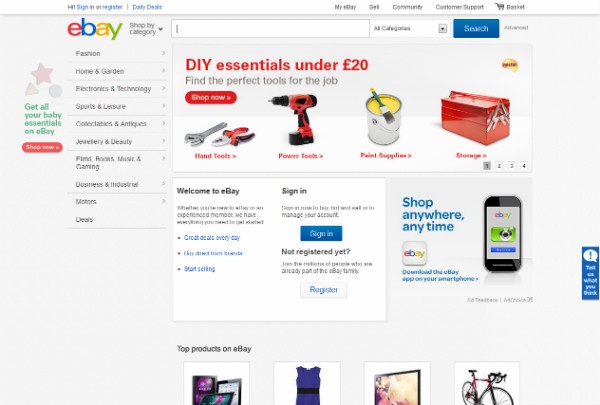Open the All Categories dropdown

pos(410,28)
